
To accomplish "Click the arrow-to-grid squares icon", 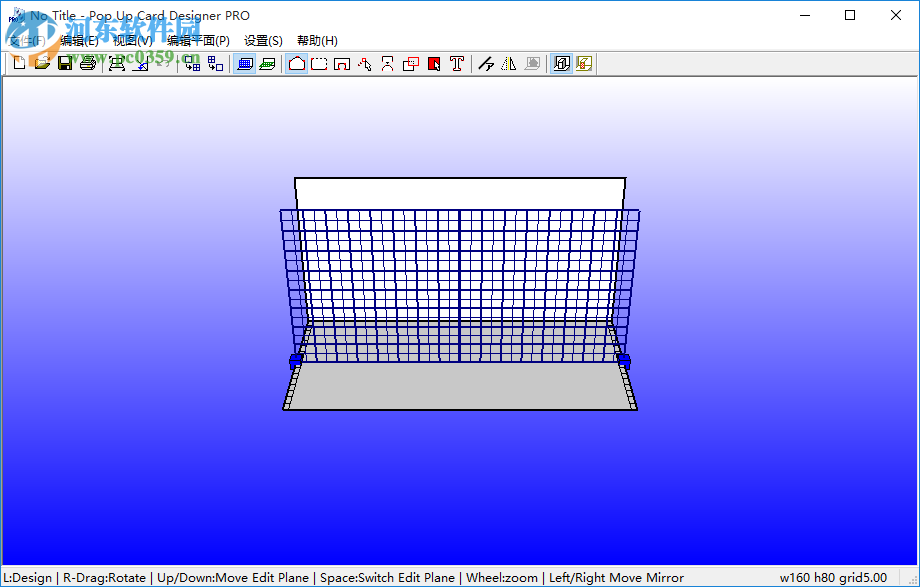I will pyautogui.click(x=192, y=63).
